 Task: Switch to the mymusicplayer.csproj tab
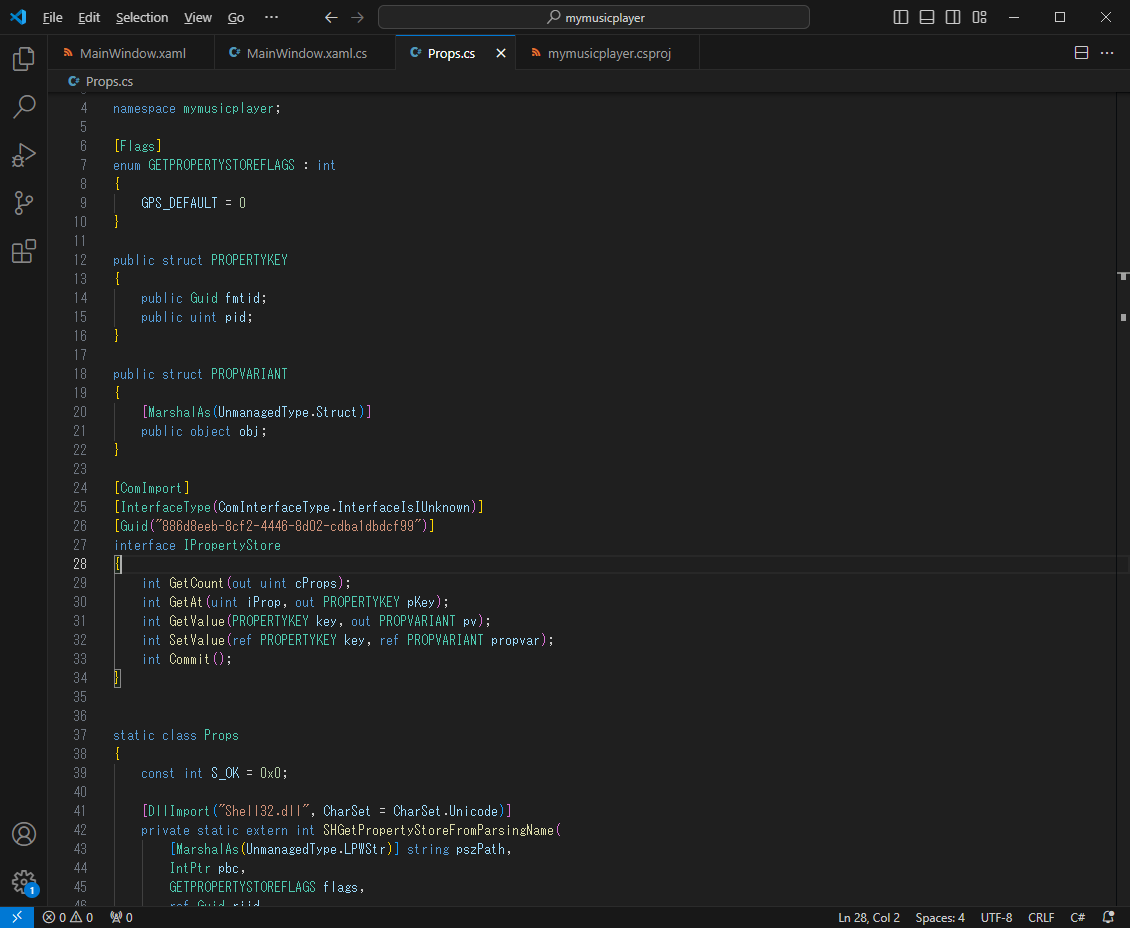608,53
